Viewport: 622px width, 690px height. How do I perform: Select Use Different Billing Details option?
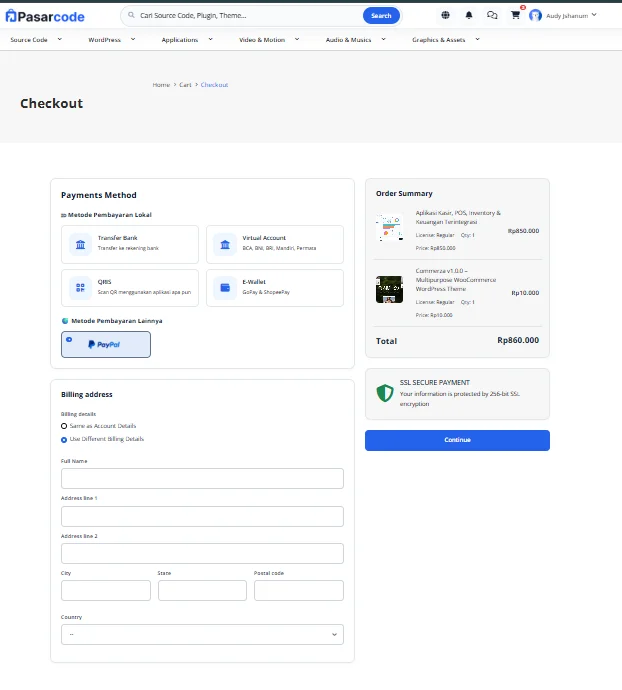point(64,440)
